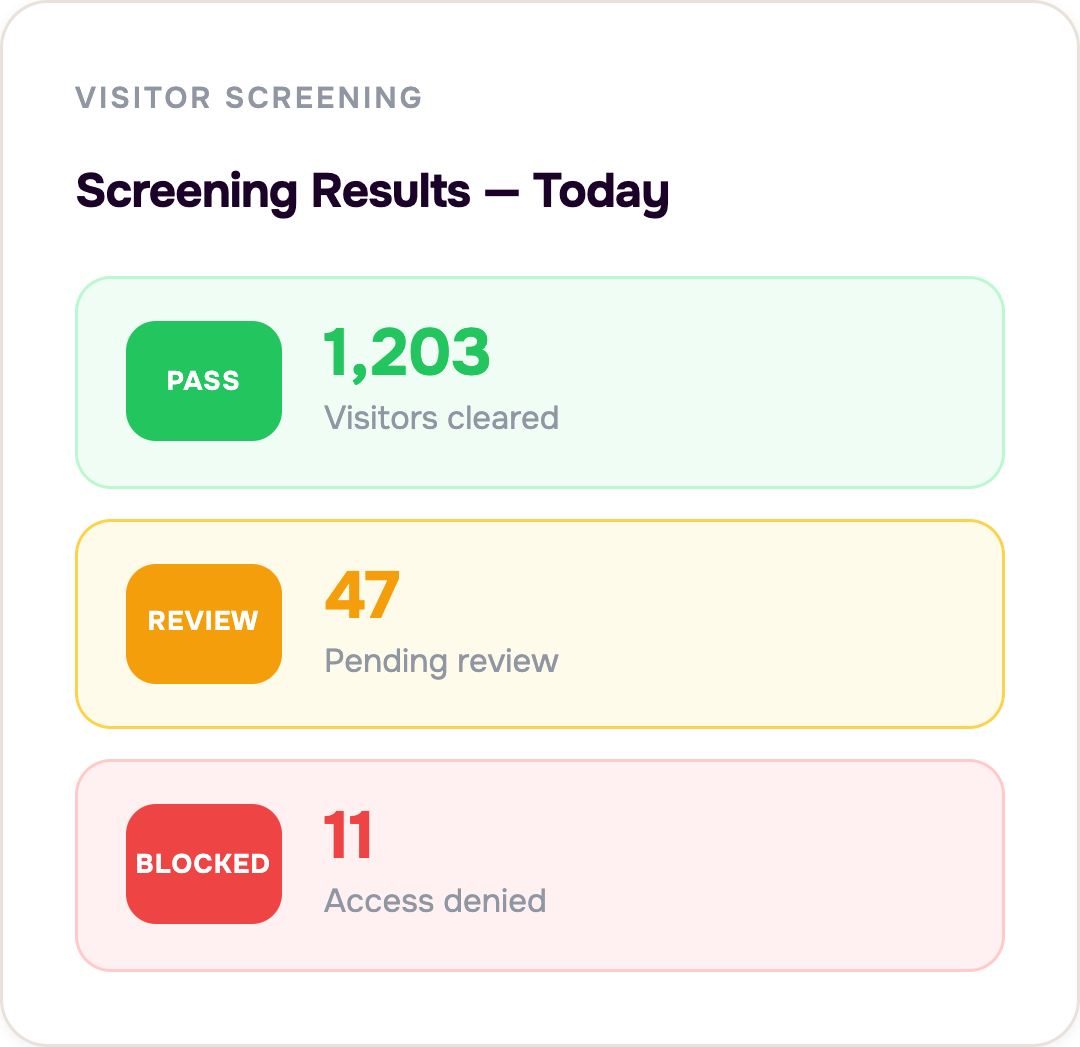Click the orange REVIEW badge
This screenshot has width=1080, height=1047.
coord(204,624)
